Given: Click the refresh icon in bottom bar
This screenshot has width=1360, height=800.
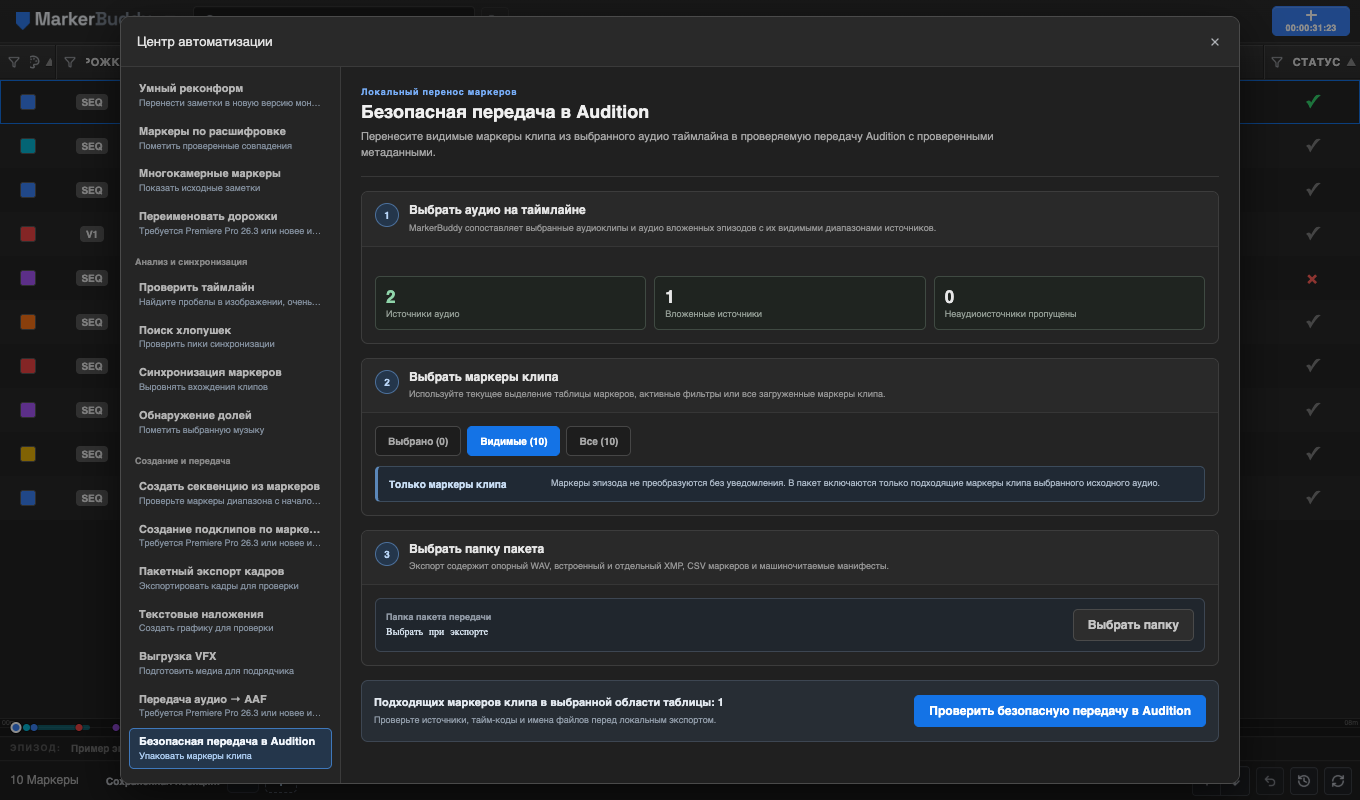Looking at the screenshot, I should [x=1337, y=781].
